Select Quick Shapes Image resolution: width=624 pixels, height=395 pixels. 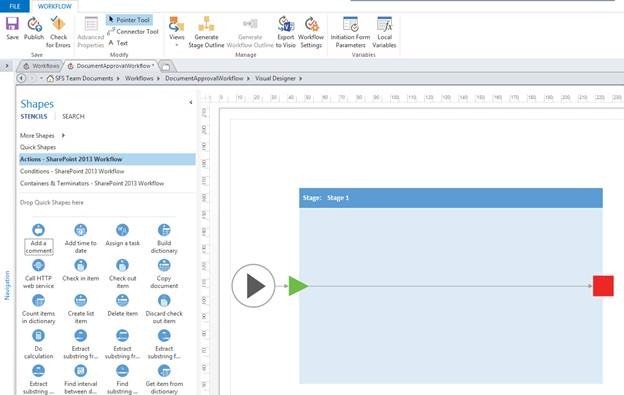pyautogui.click(x=38, y=147)
